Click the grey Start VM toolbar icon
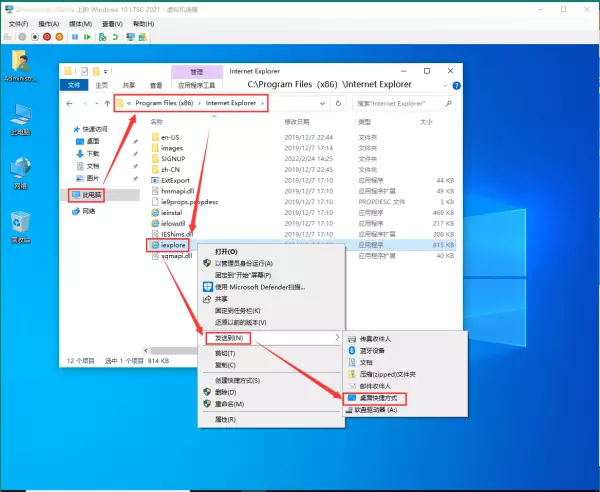This screenshot has width=600, height=492. point(22,37)
